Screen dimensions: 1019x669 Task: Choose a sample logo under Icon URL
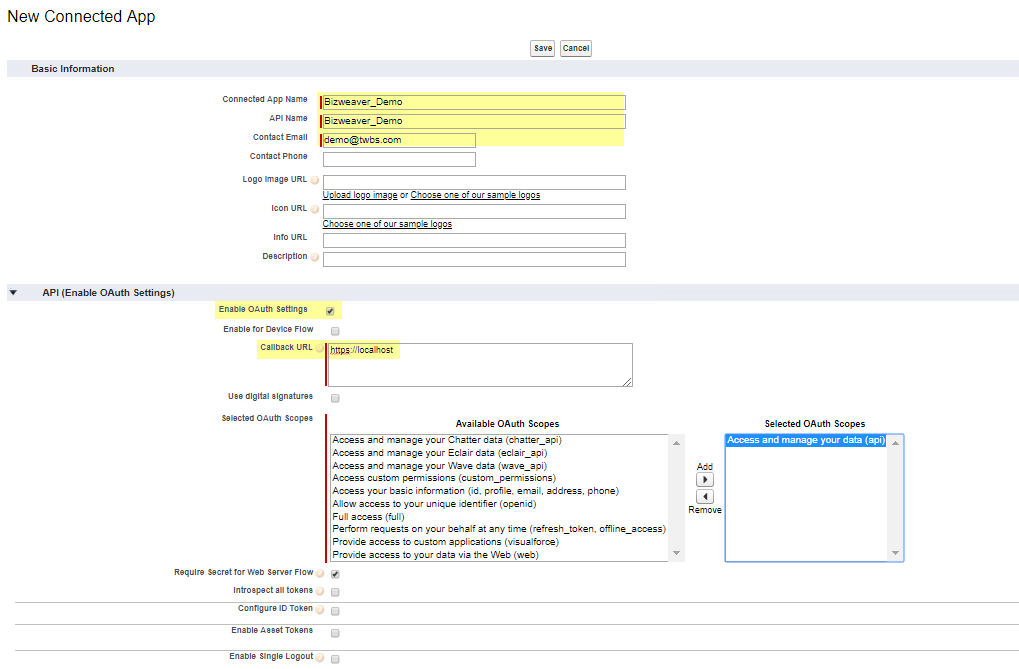[x=387, y=224]
